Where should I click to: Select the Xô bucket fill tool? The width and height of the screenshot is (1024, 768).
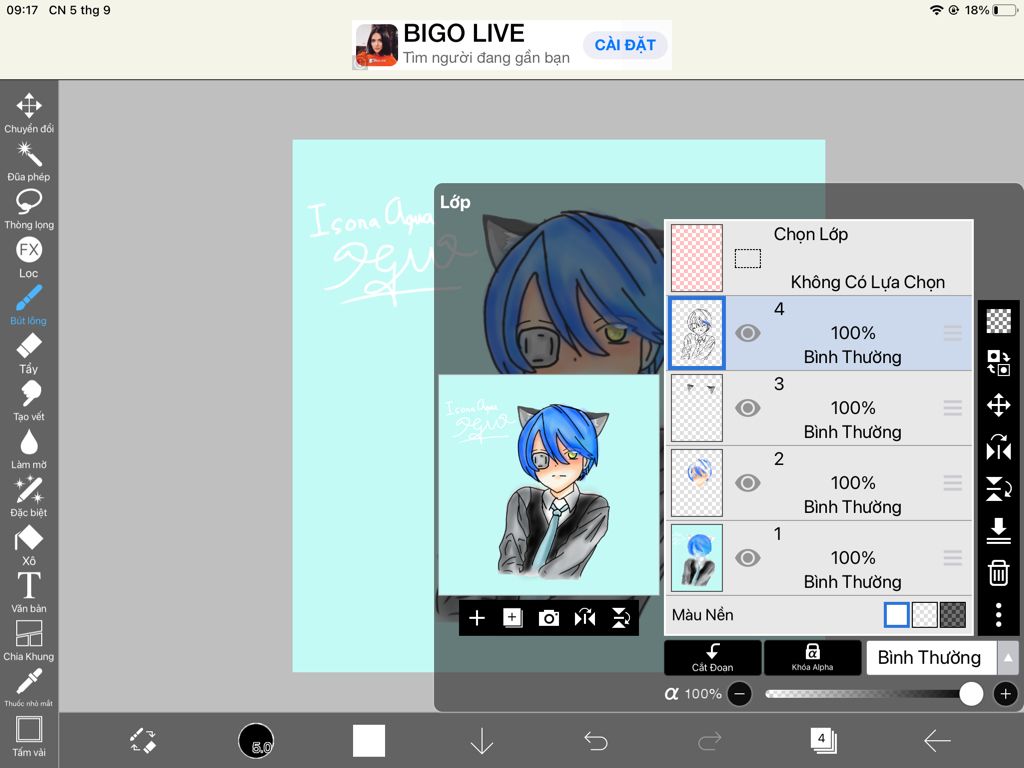29,545
